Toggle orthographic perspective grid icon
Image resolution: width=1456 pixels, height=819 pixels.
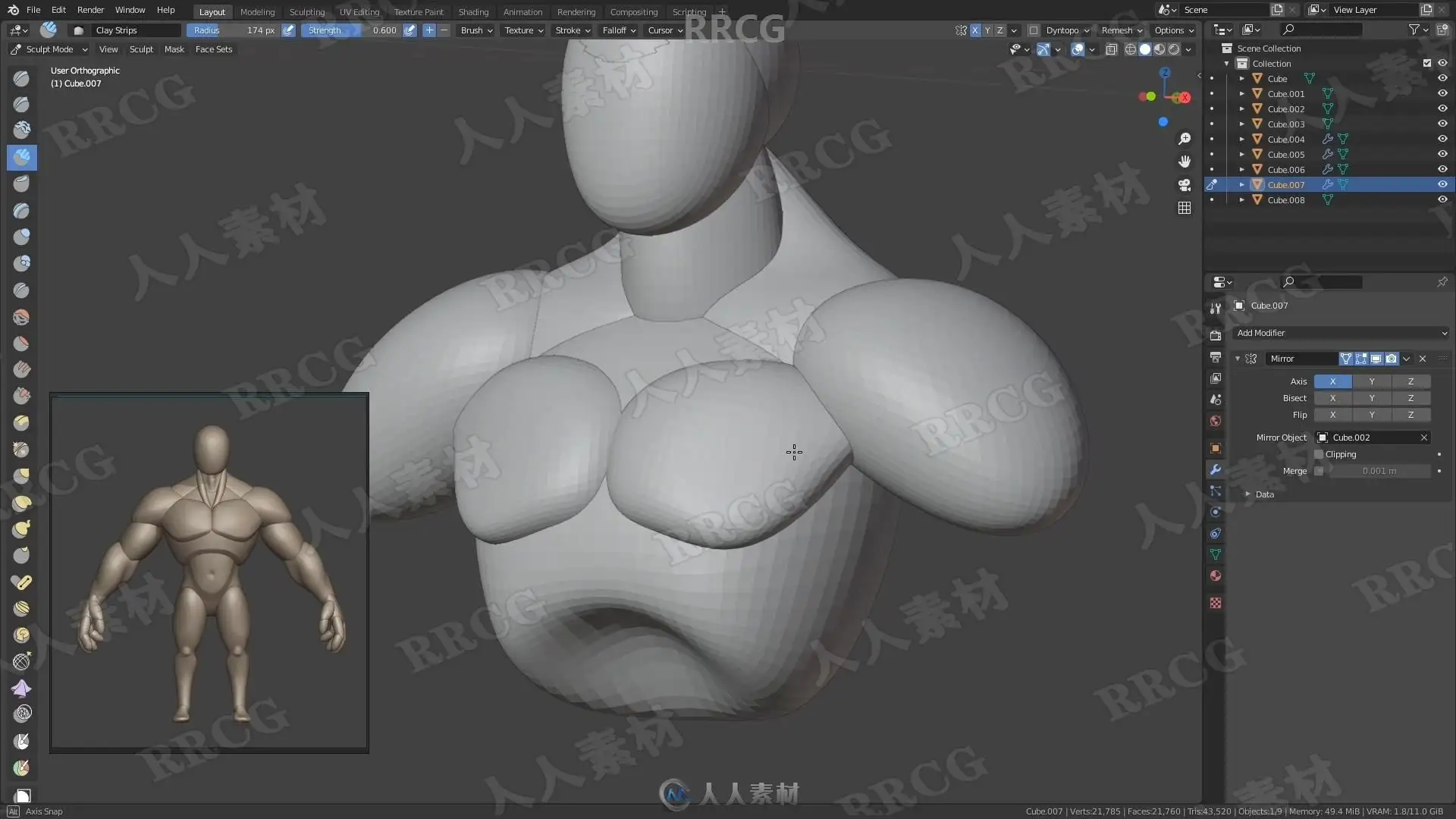click(x=1184, y=208)
